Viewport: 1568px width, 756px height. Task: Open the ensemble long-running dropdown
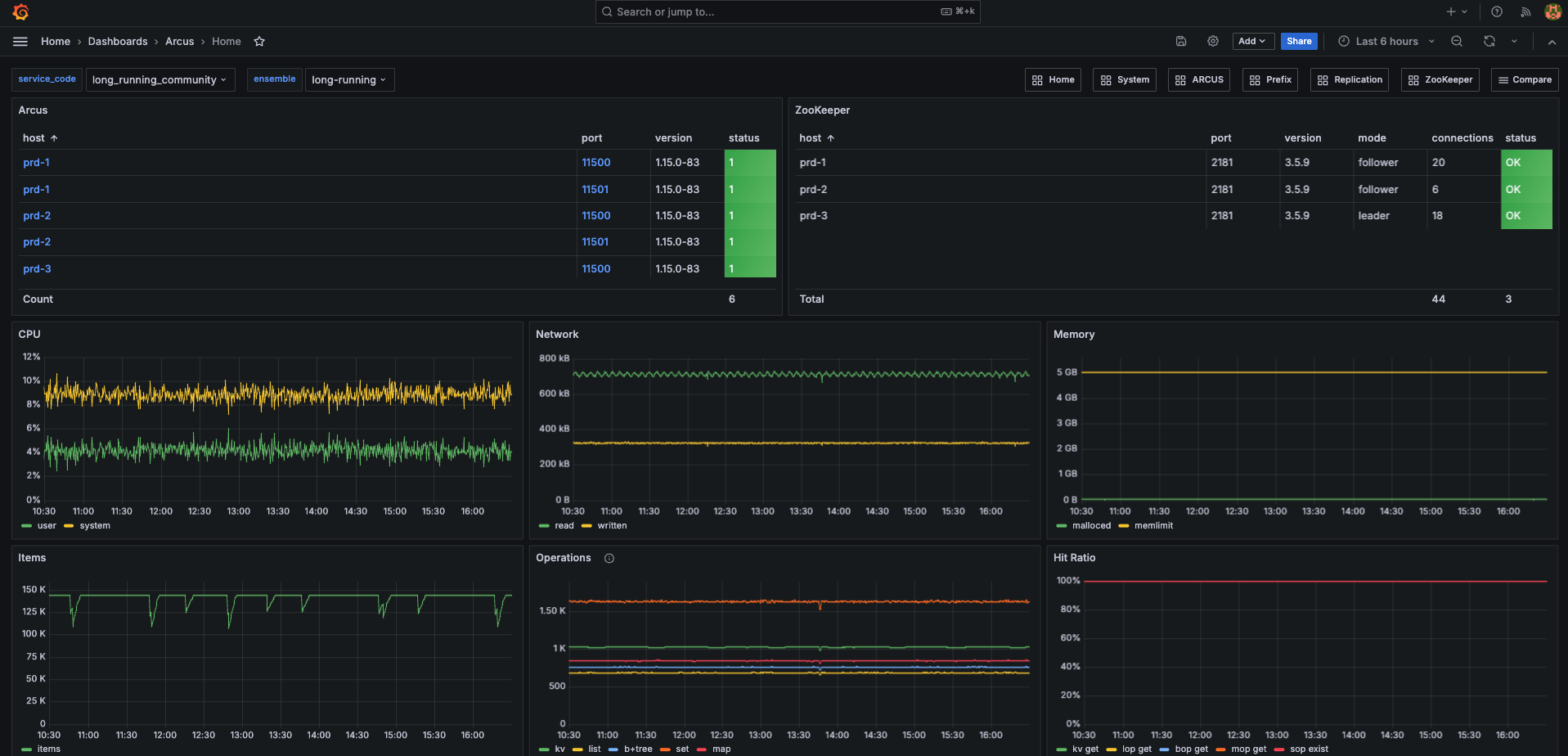(x=349, y=80)
